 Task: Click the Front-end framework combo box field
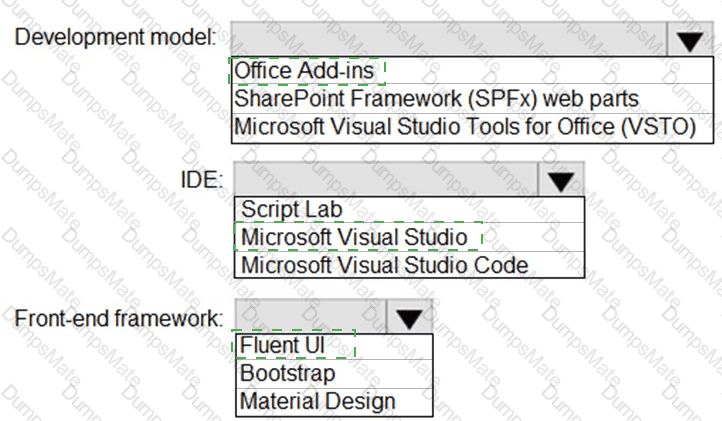point(311,317)
